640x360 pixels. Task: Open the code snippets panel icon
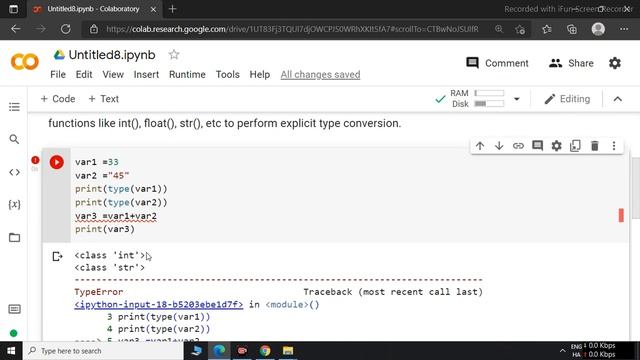(14, 172)
